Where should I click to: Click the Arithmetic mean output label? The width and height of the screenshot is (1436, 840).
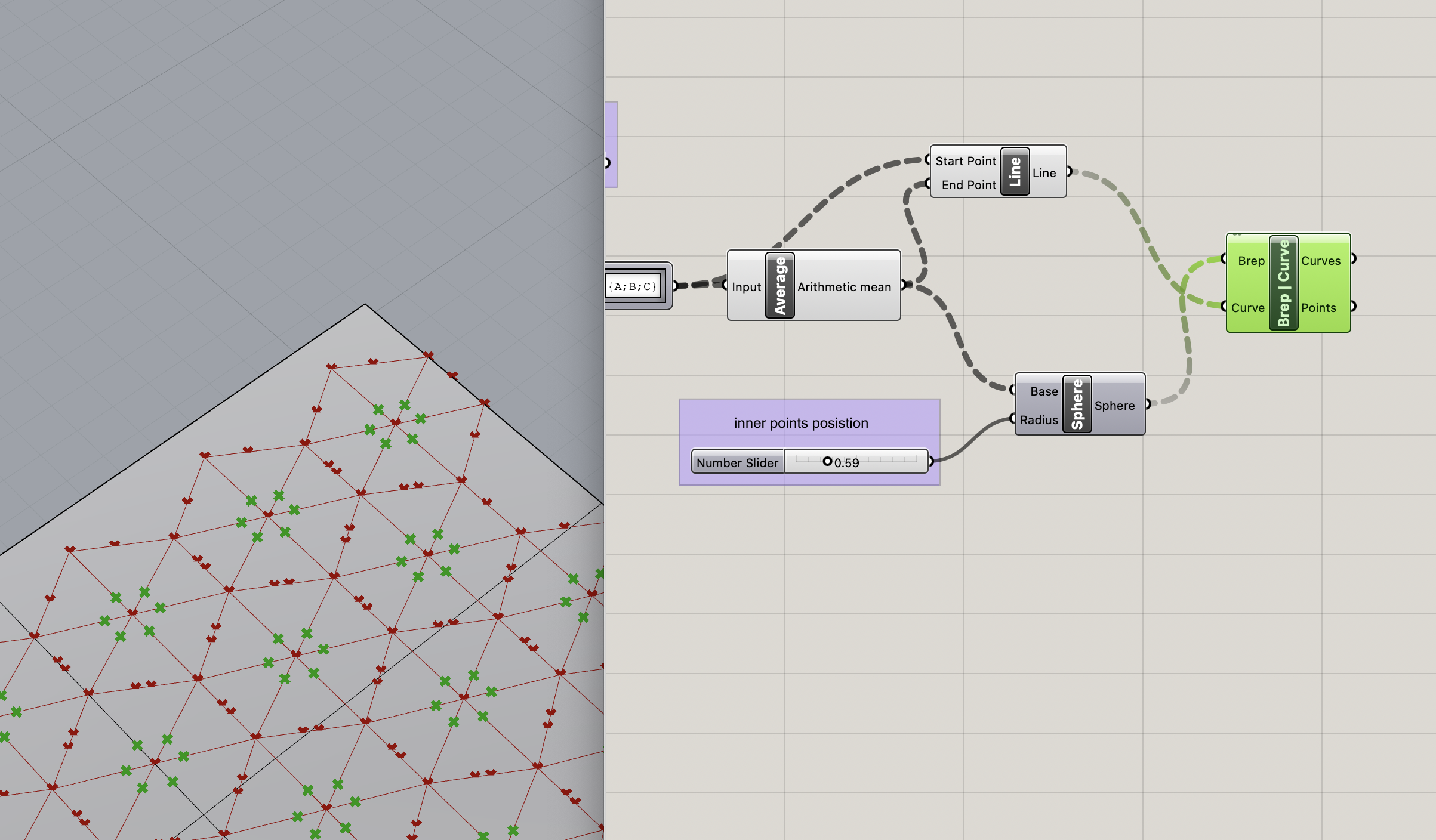point(844,287)
